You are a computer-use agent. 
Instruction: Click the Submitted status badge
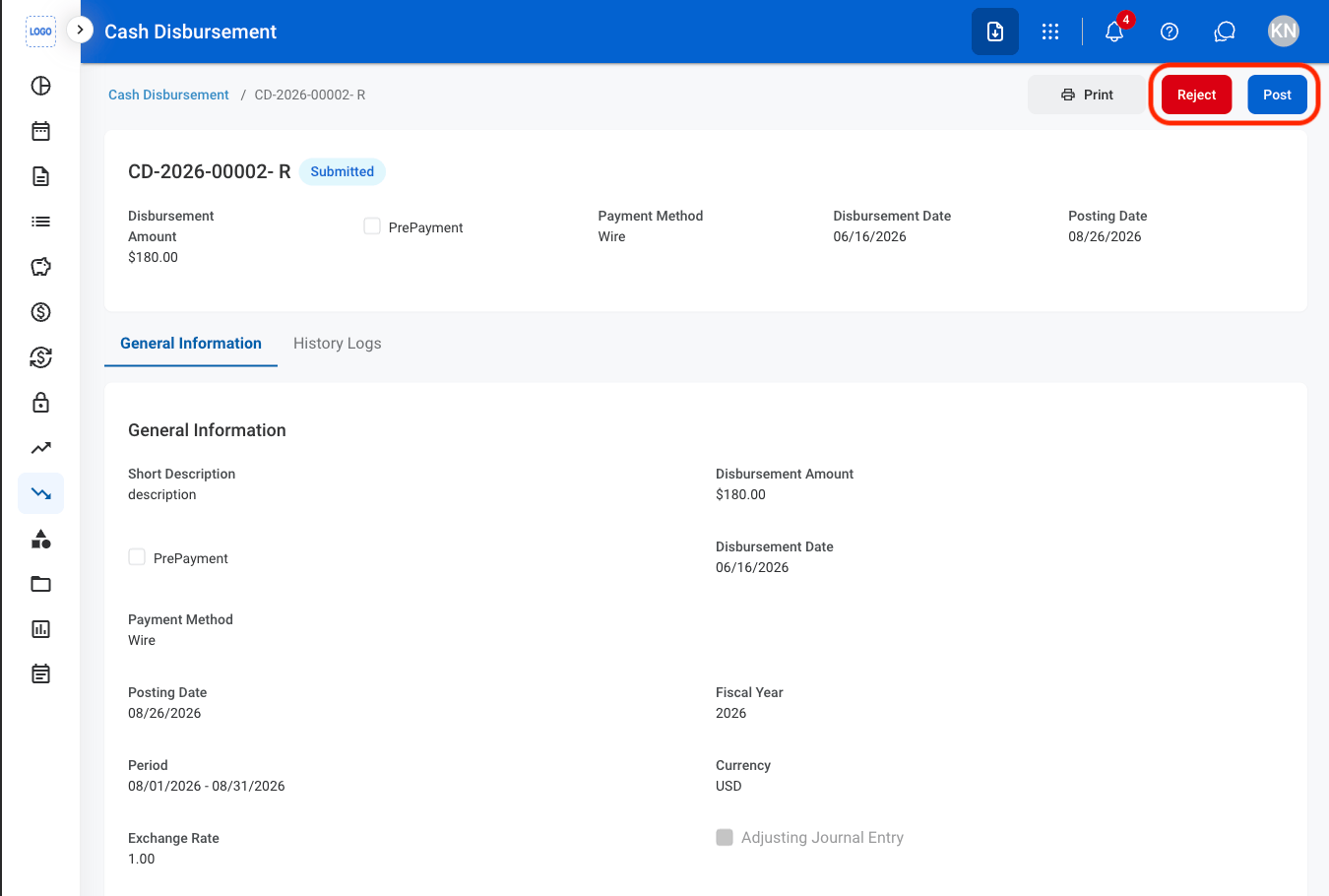click(343, 171)
